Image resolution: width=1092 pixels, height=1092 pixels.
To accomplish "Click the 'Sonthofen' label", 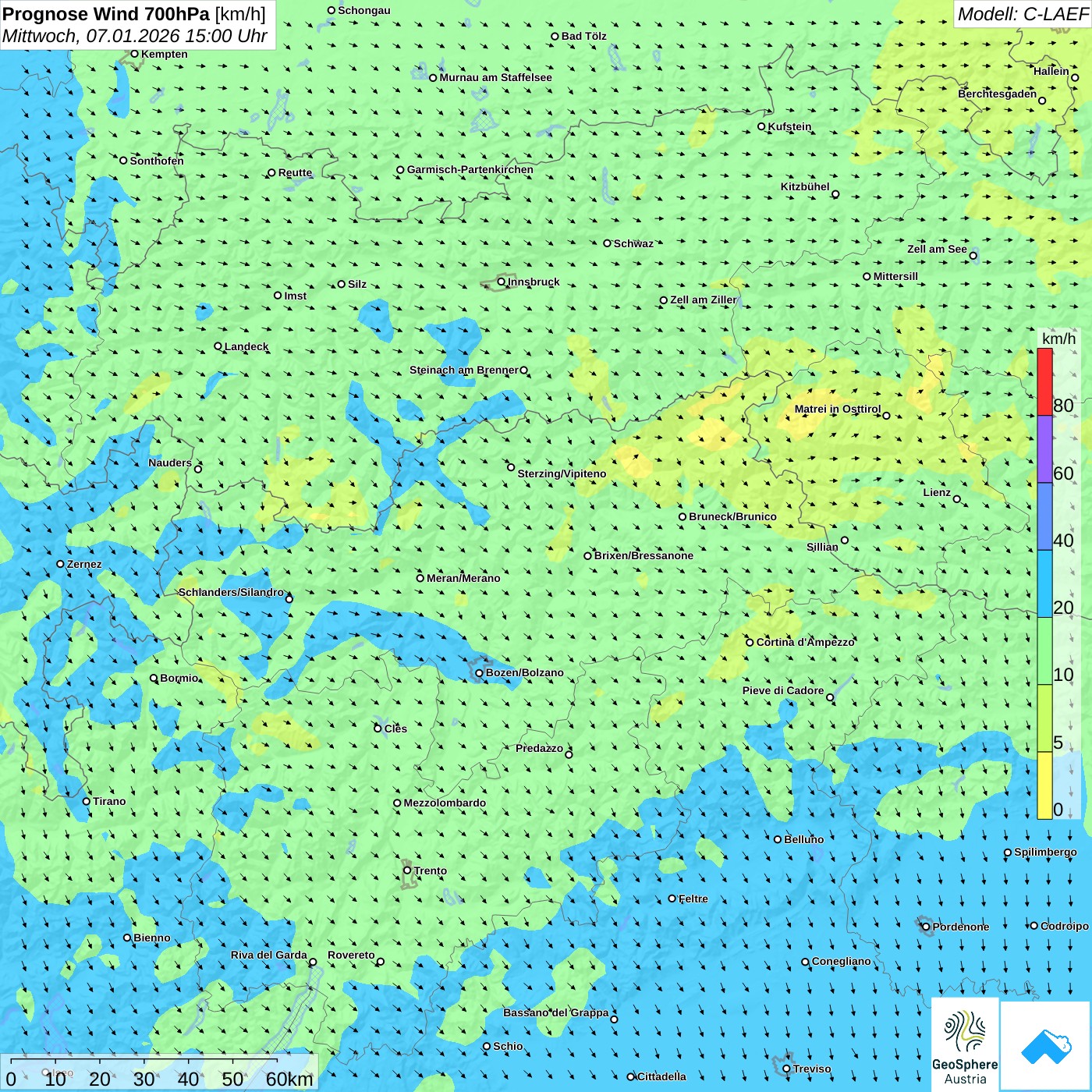I will 157,161.
